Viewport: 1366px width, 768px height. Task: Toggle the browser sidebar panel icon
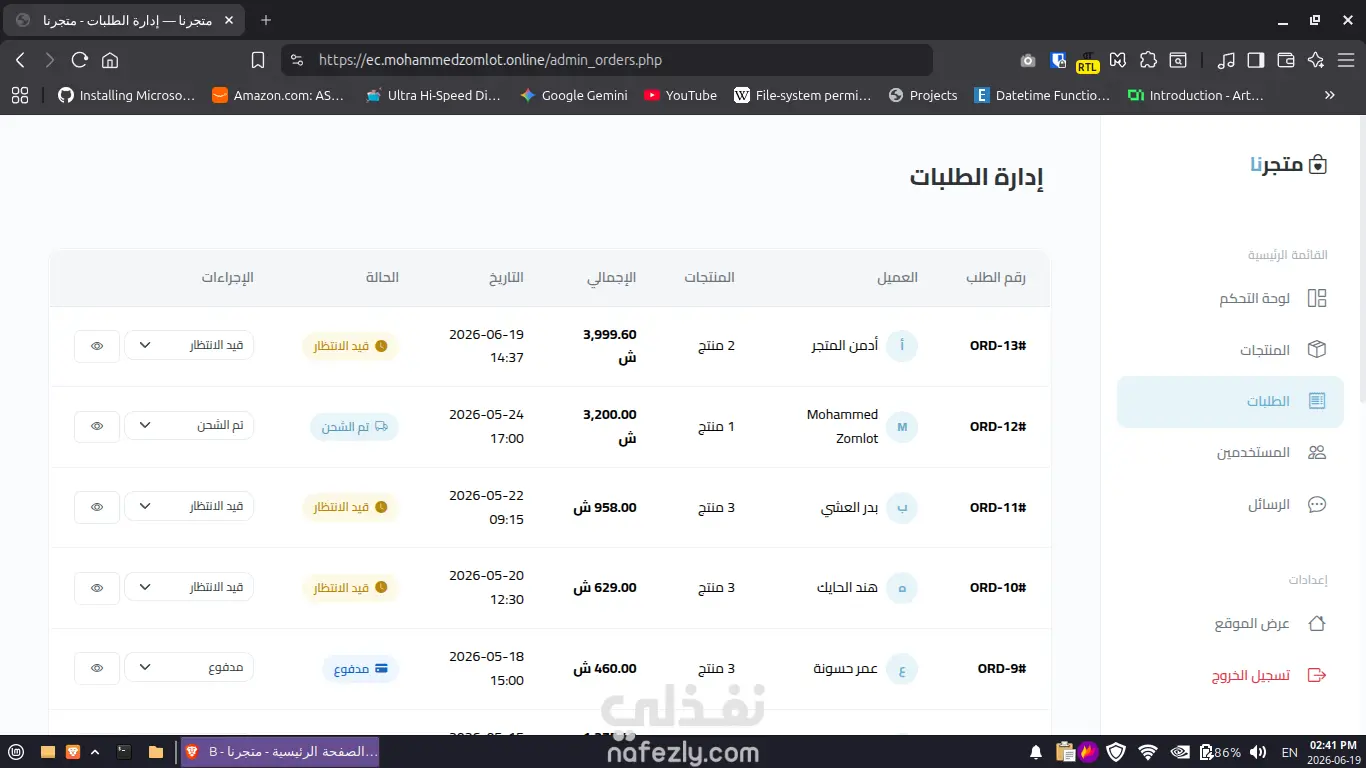[1256, 60]
